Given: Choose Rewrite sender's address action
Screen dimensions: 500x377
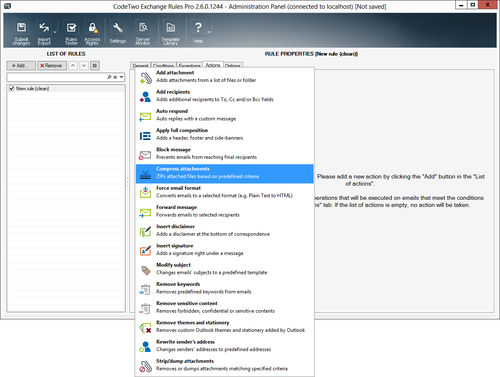Looking at the screenshot, I should click(225, 346).
